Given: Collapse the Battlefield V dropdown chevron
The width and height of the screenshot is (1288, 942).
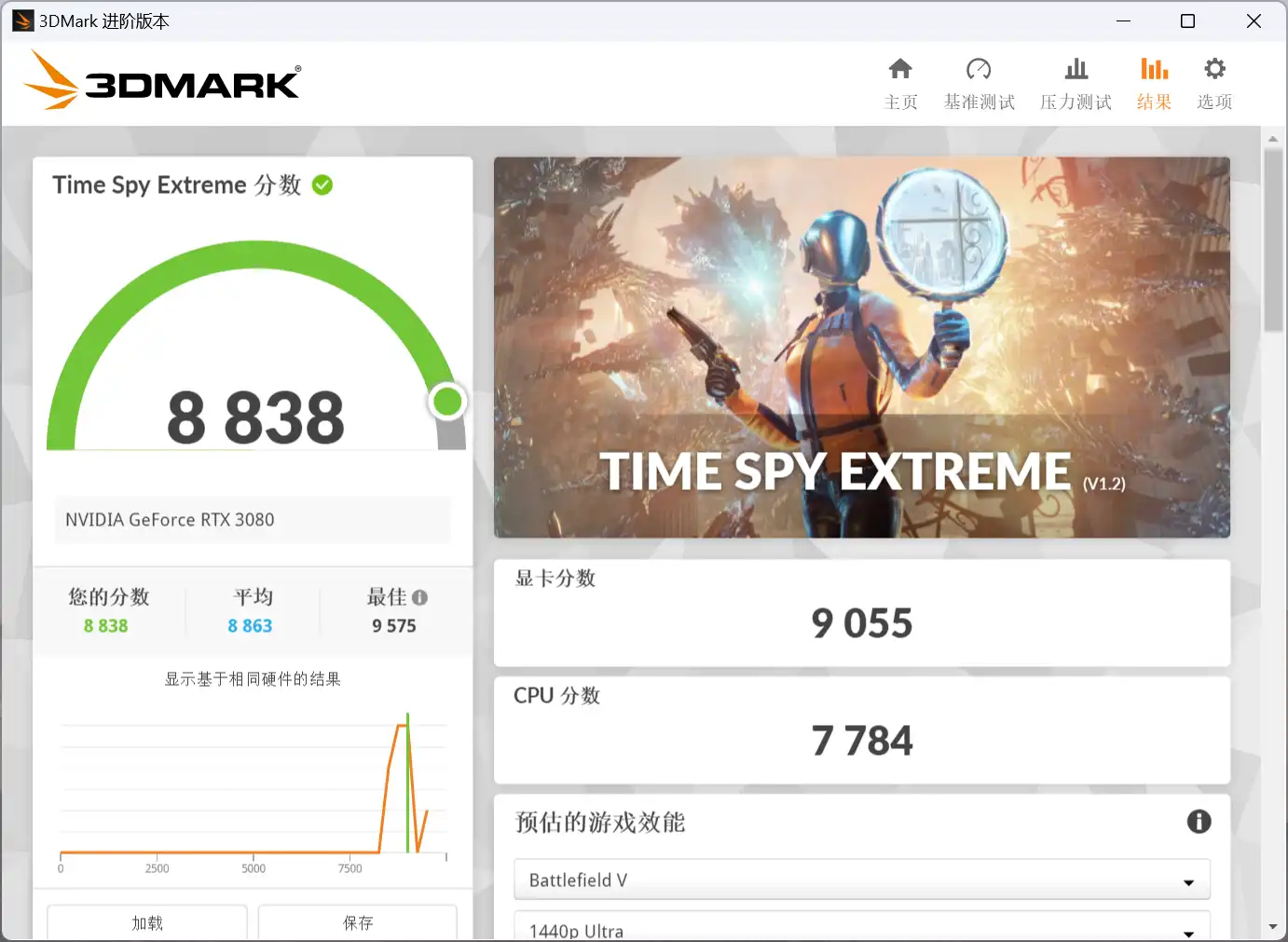Looking at the screenshot, I should pos(1187,880).
